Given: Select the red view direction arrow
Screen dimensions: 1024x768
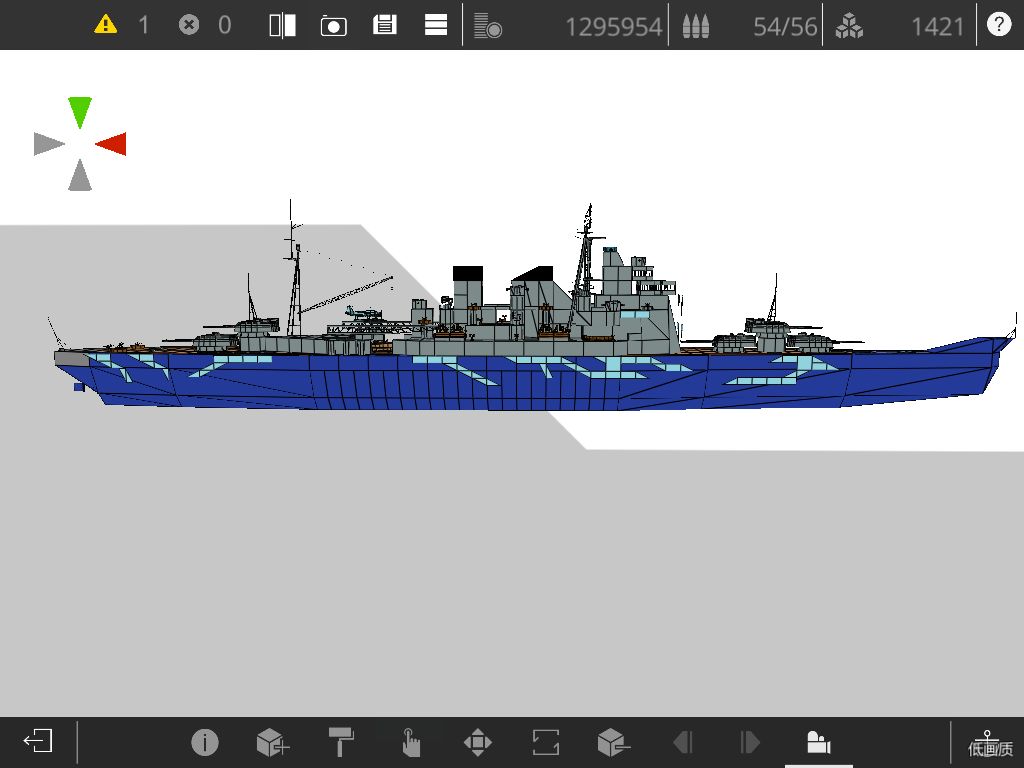Looking at the screenshot, I should click(x=111, y=144).
